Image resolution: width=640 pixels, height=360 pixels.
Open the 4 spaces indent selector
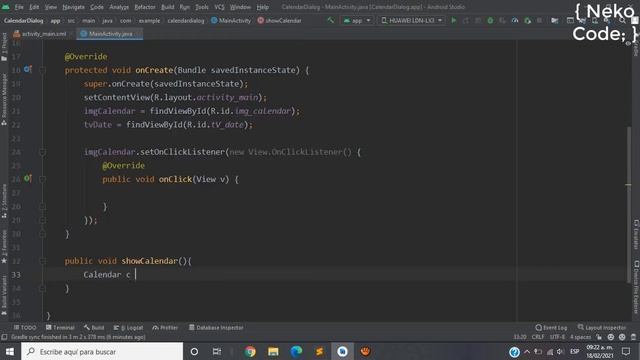coord(580,337)
